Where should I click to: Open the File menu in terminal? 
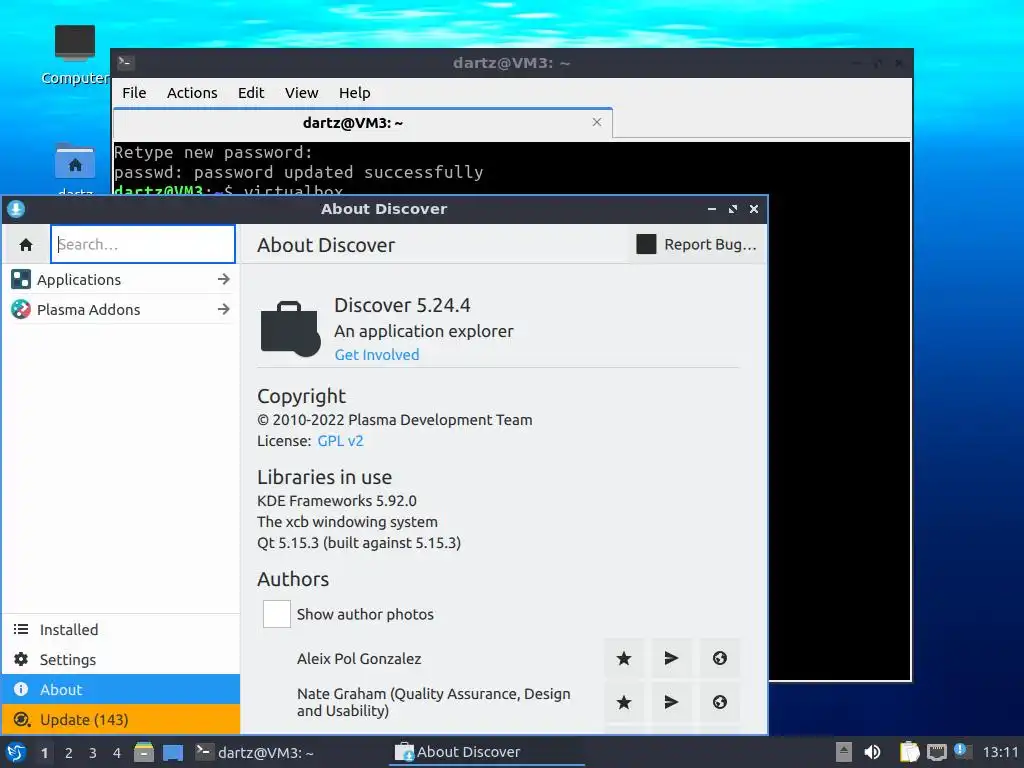135,93
